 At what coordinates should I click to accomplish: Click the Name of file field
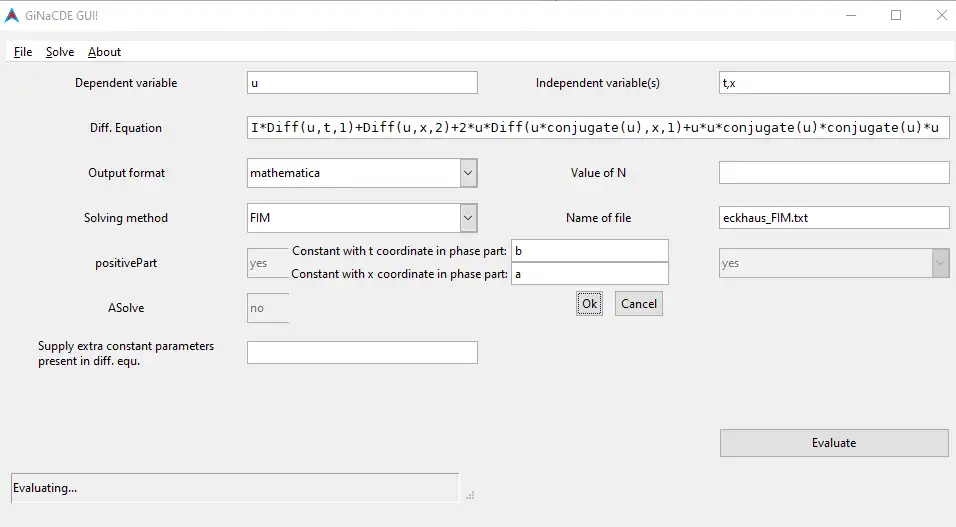[x=834, y=218]
